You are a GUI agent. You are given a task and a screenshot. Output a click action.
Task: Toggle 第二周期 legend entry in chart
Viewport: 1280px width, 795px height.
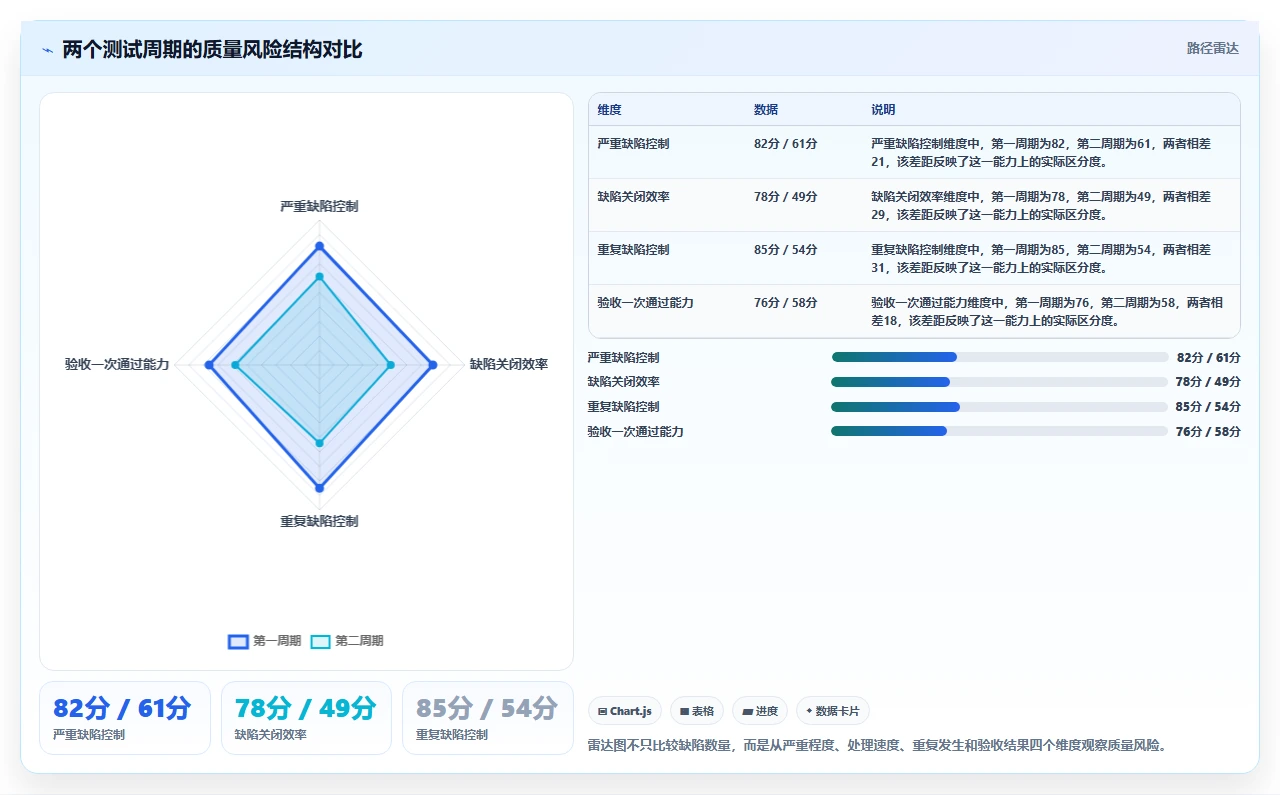click(x=347, y=641)
